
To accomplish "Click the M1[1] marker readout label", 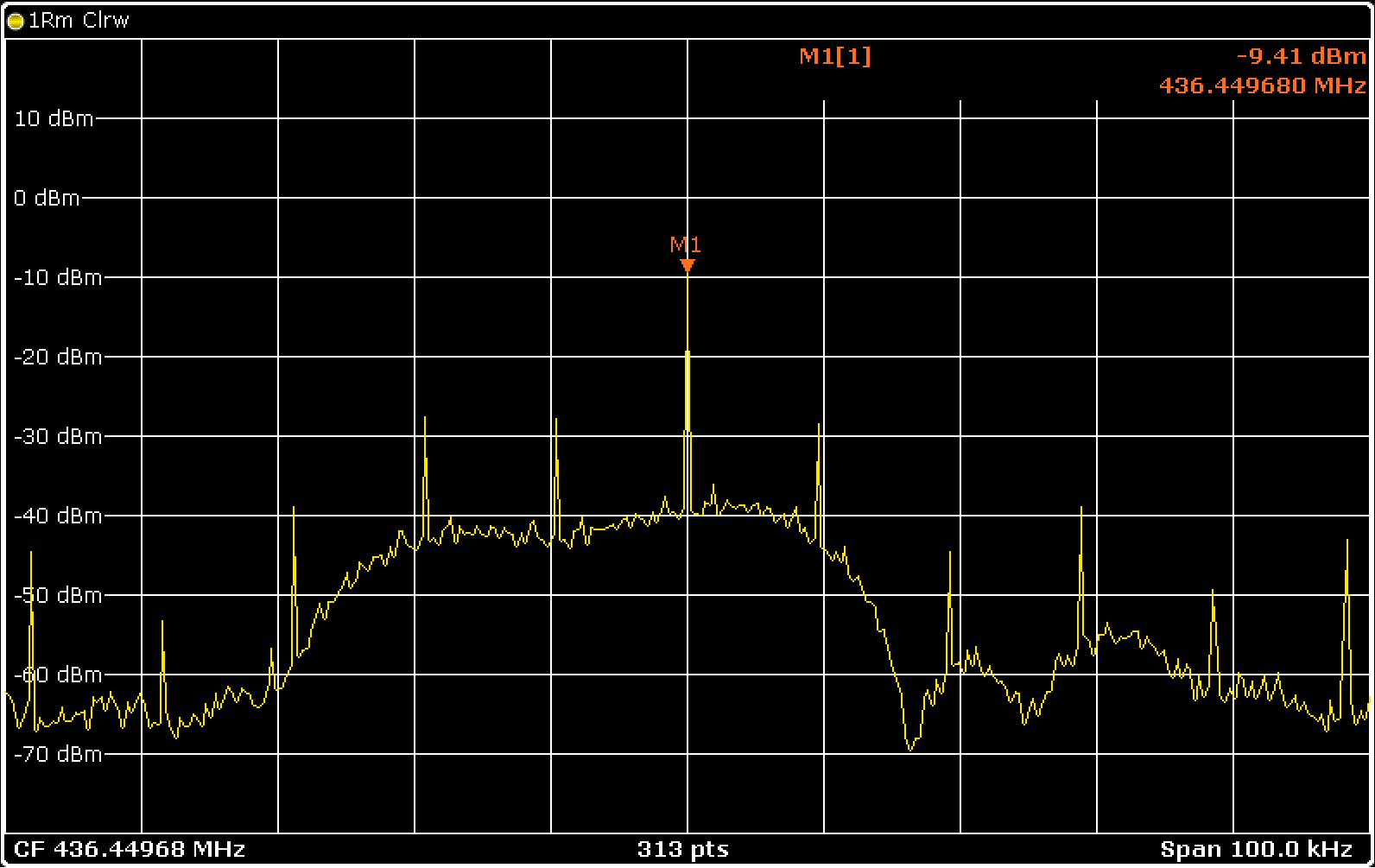I will tap(835, 57).
